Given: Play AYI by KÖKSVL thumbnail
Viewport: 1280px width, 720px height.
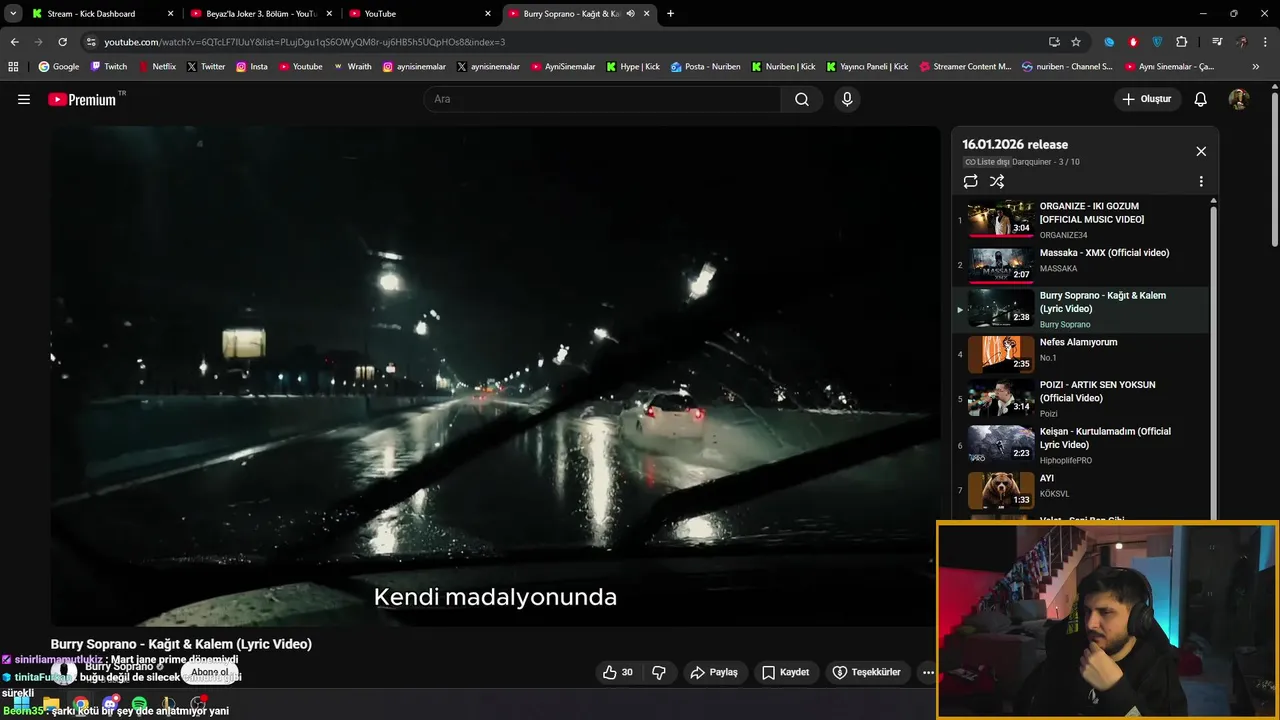Looking at the screenshot, I should [1001, 490].
